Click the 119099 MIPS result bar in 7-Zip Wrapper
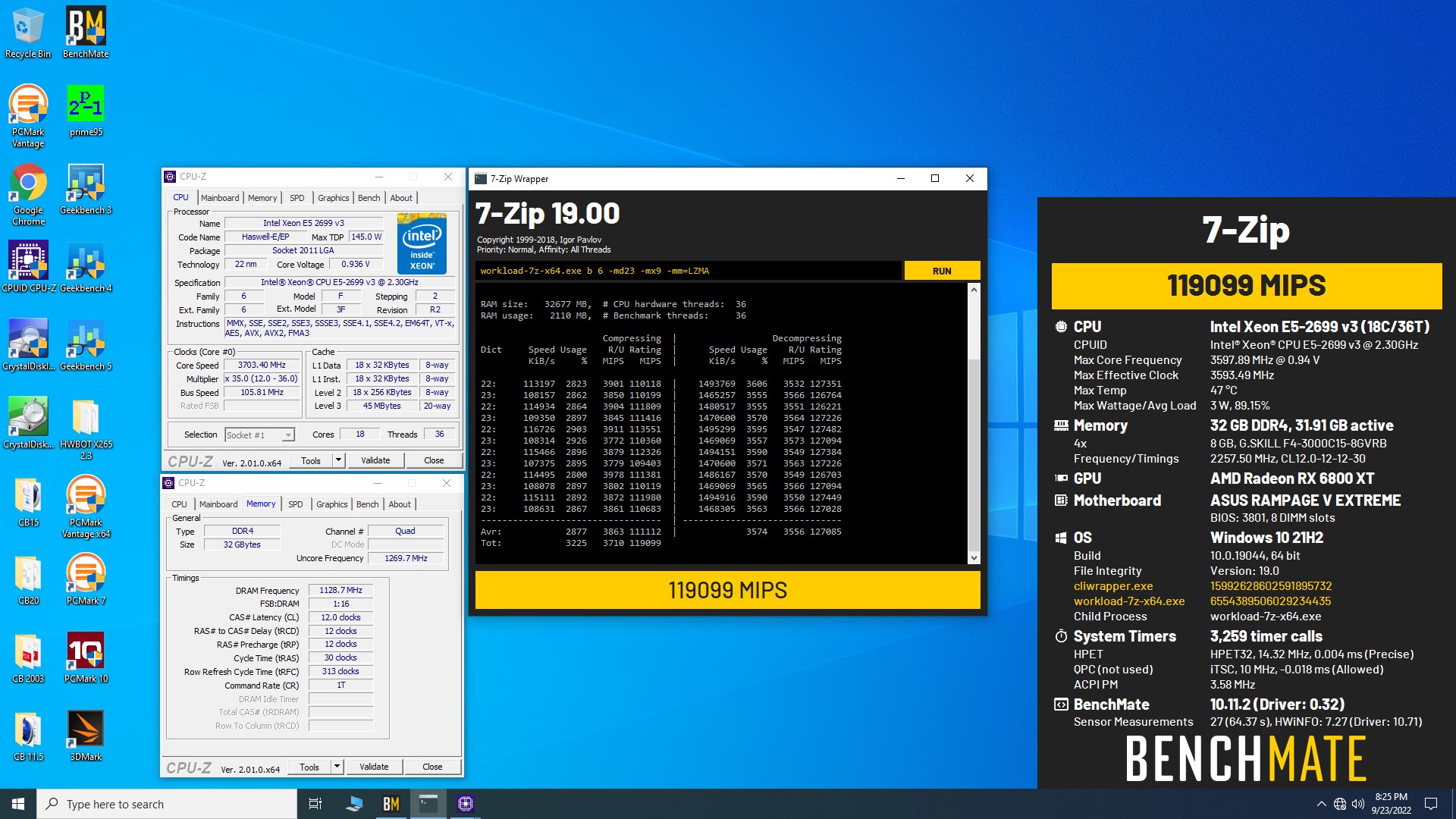 click(727, 590)
